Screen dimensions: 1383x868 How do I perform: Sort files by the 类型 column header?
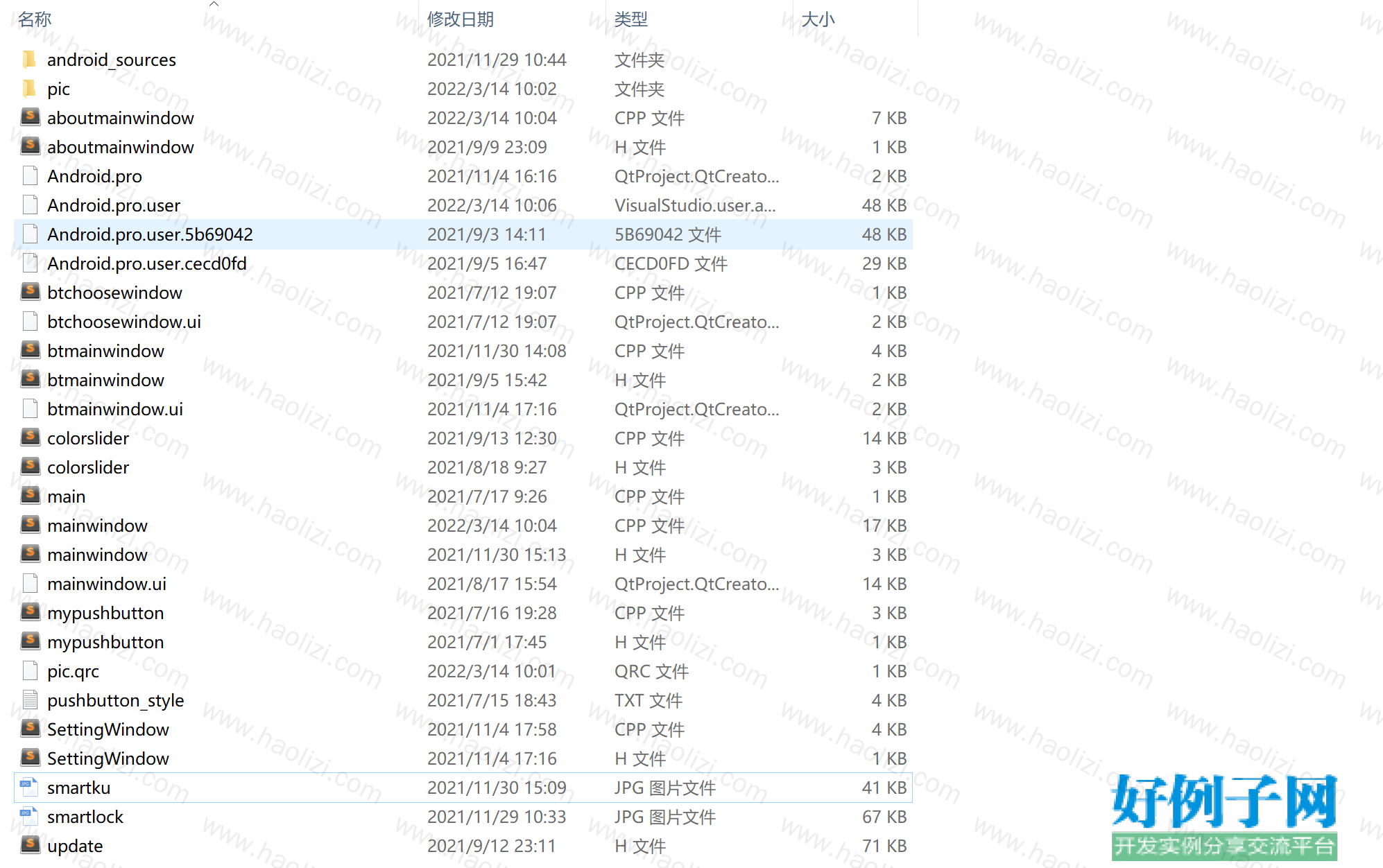pos(631,19)
